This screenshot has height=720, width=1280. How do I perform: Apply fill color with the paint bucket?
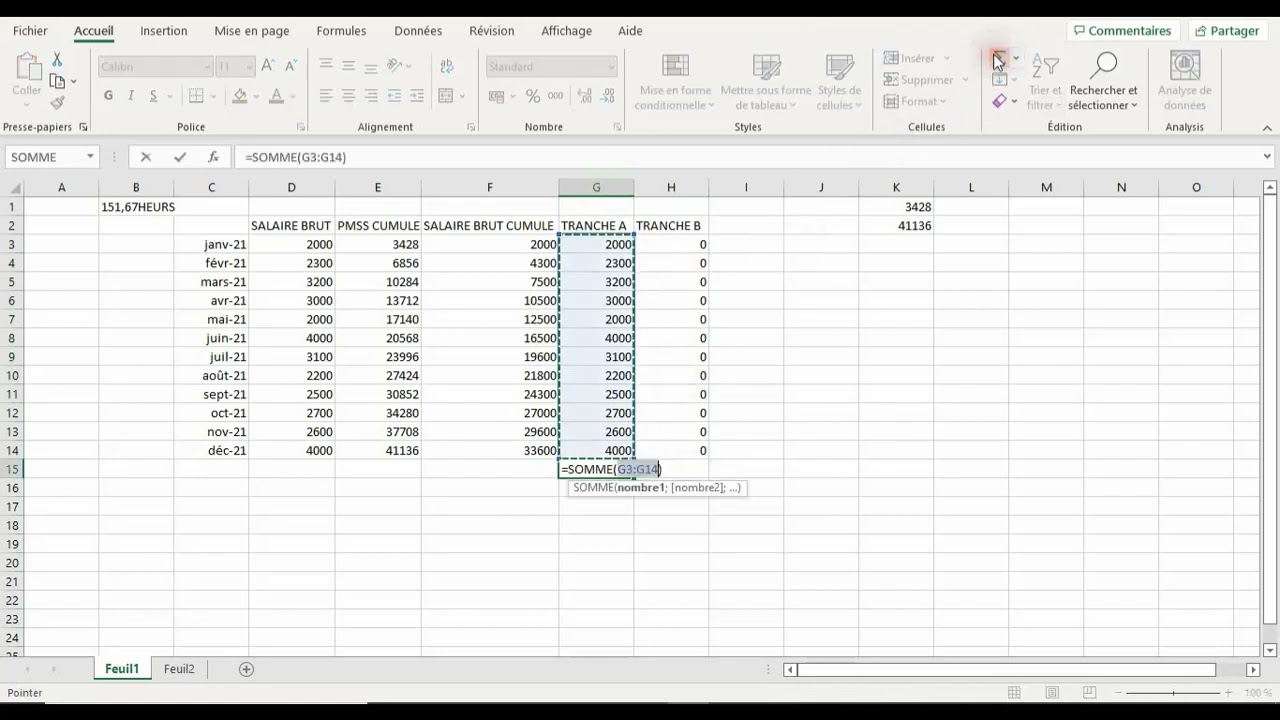tap(239, 96)
